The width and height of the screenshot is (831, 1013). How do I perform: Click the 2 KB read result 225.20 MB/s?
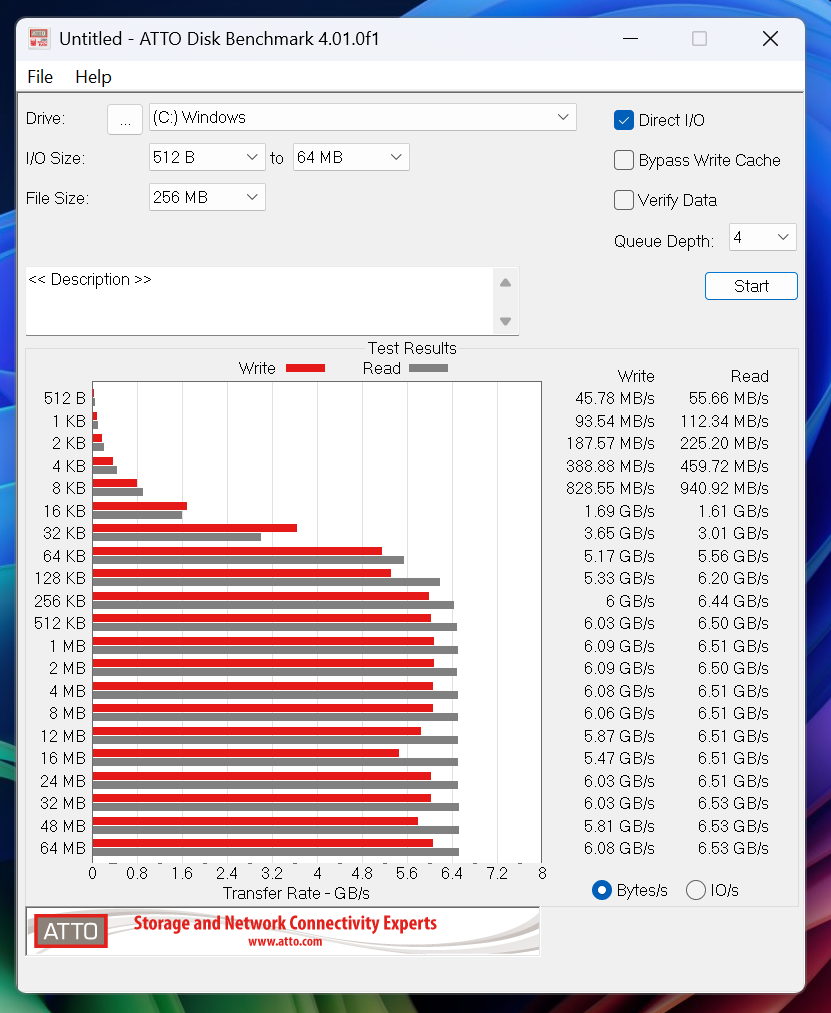[724, 444]
